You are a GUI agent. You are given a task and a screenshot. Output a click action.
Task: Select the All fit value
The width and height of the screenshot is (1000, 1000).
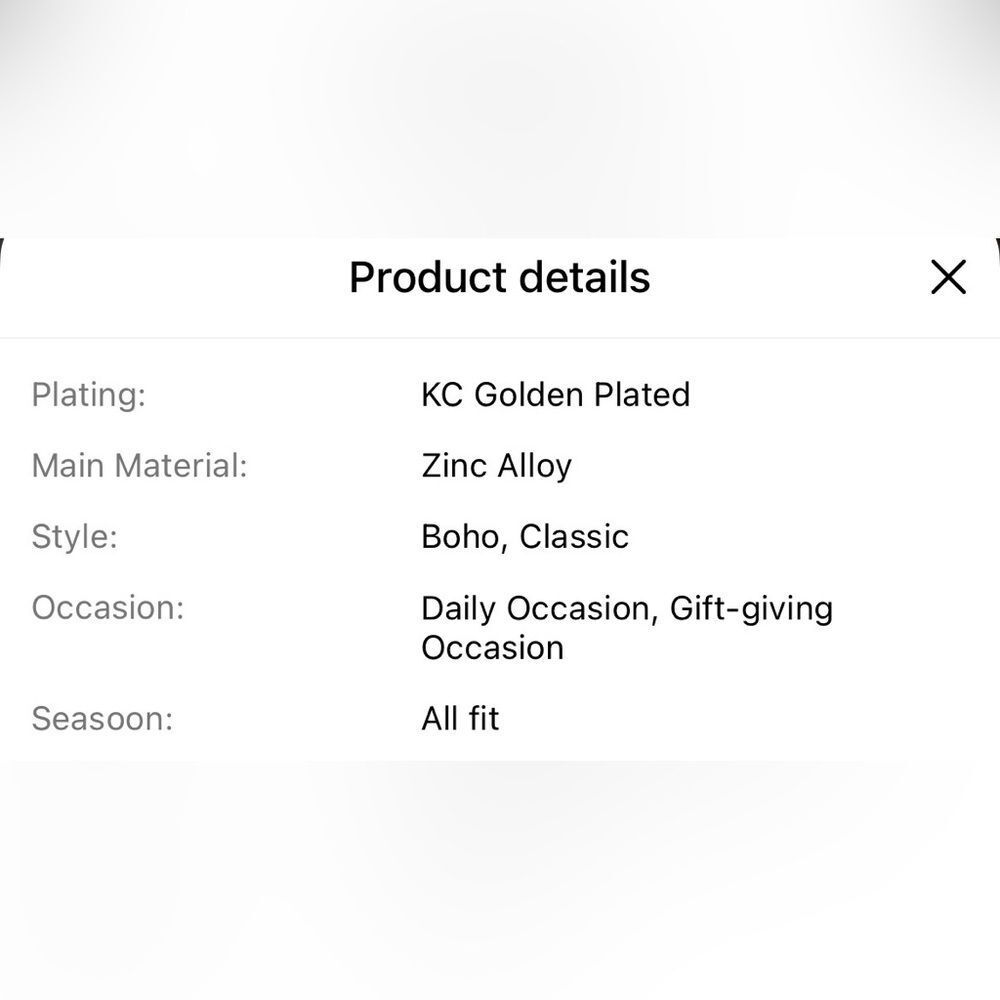[460, 718]
